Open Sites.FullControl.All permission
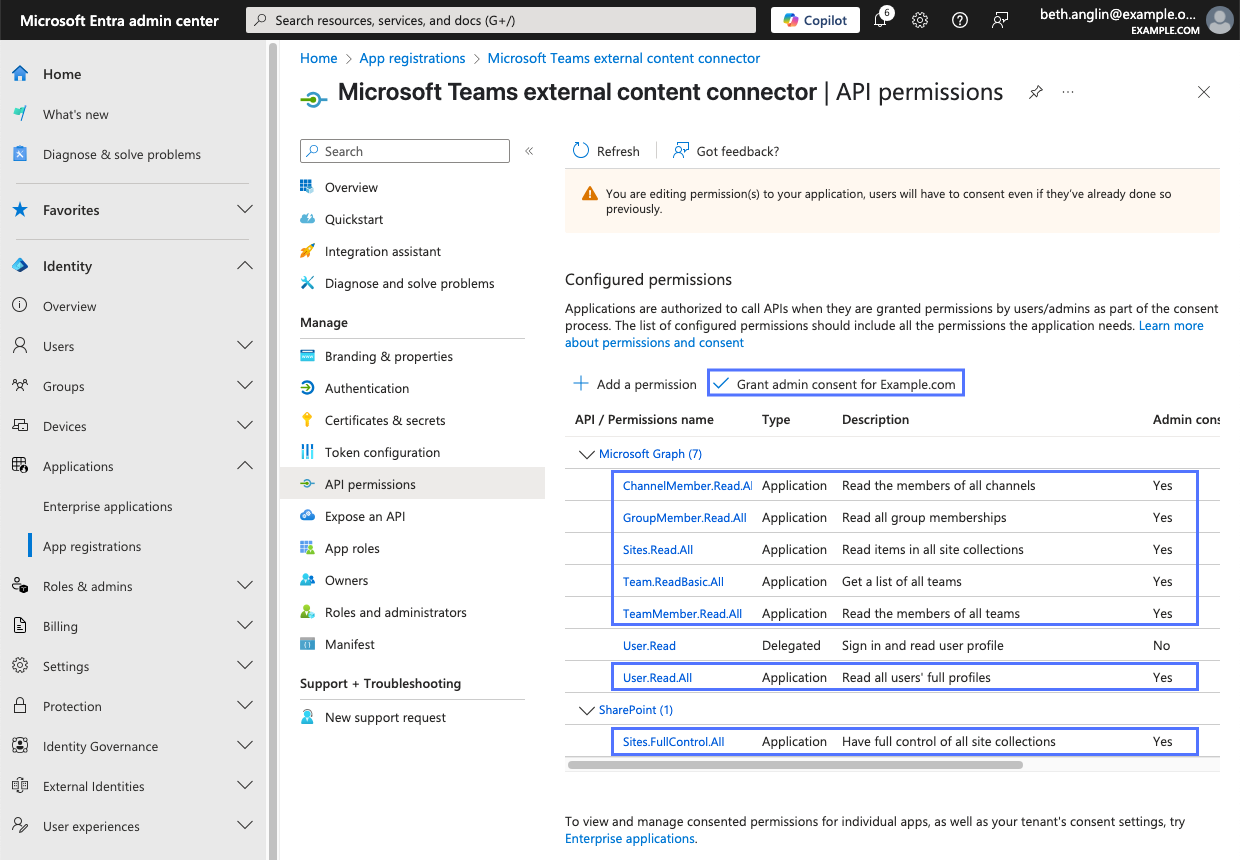The width and height of the screenshot is (1240, 860). [673, 742]
